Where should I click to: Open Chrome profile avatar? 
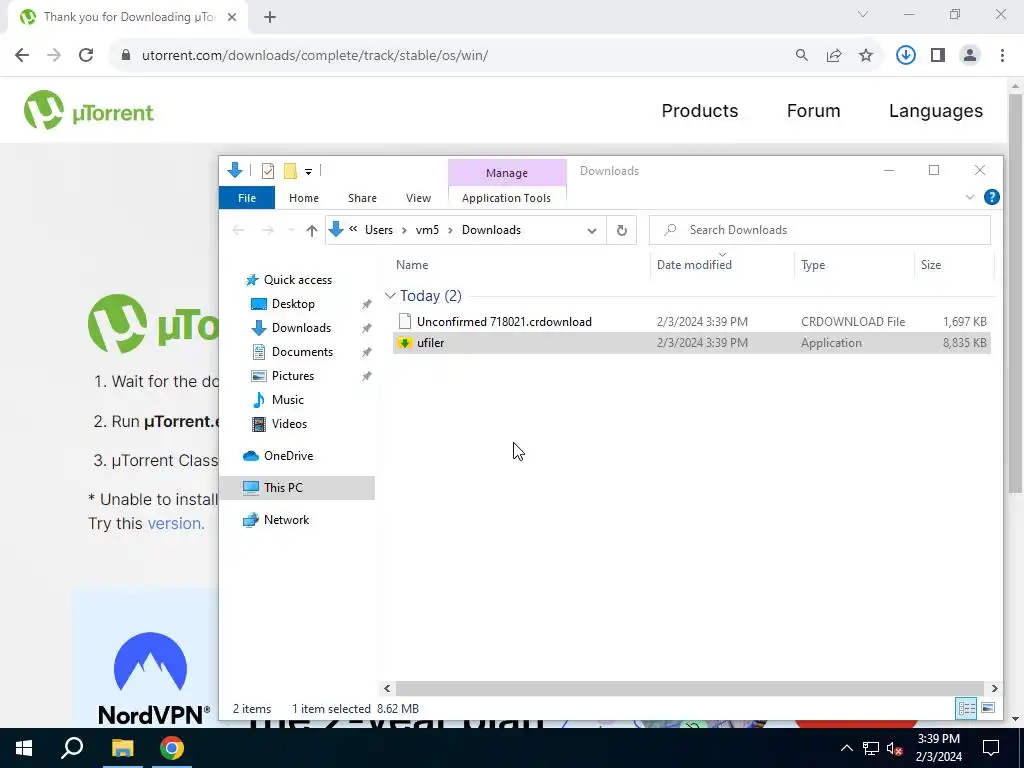tap(970, 56)
